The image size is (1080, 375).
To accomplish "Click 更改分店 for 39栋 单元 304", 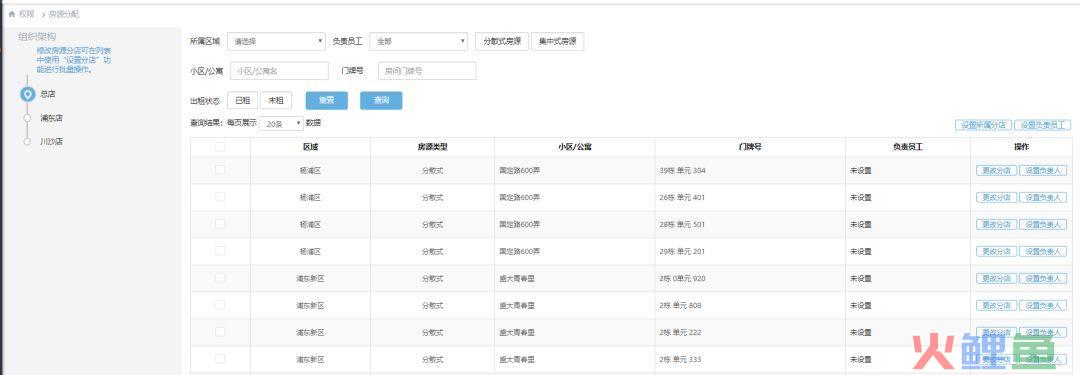I will coord(996,170).
